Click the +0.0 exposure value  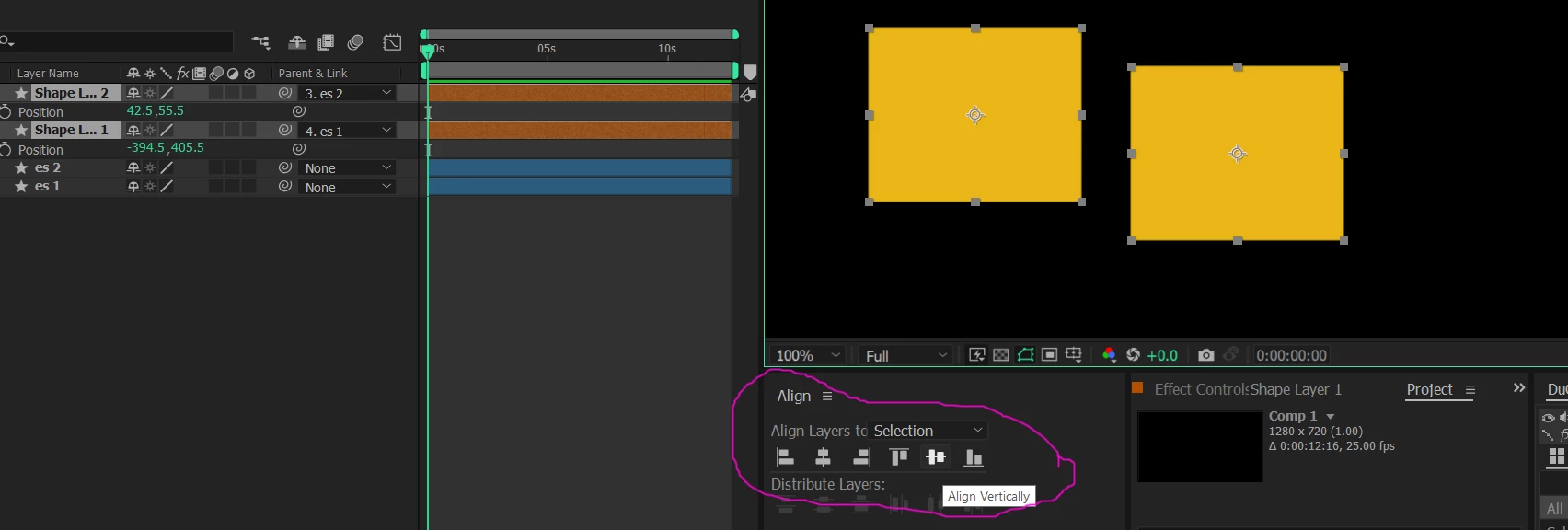1162,355
